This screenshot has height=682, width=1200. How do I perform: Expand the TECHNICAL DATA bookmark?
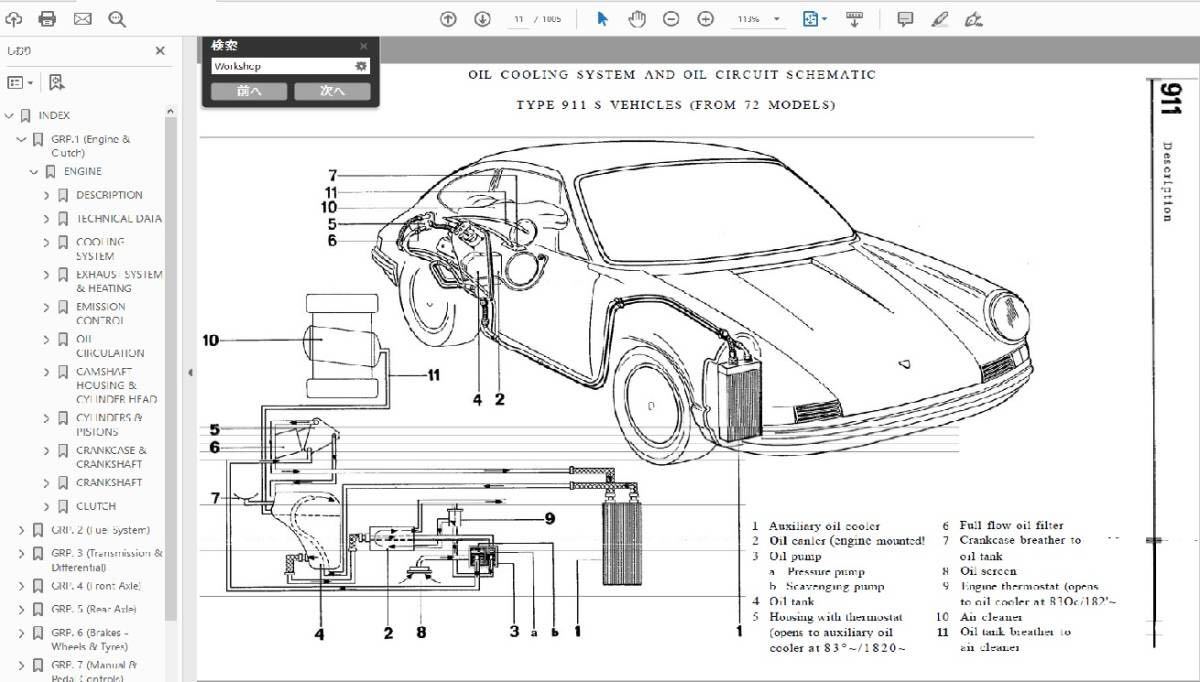46,218
